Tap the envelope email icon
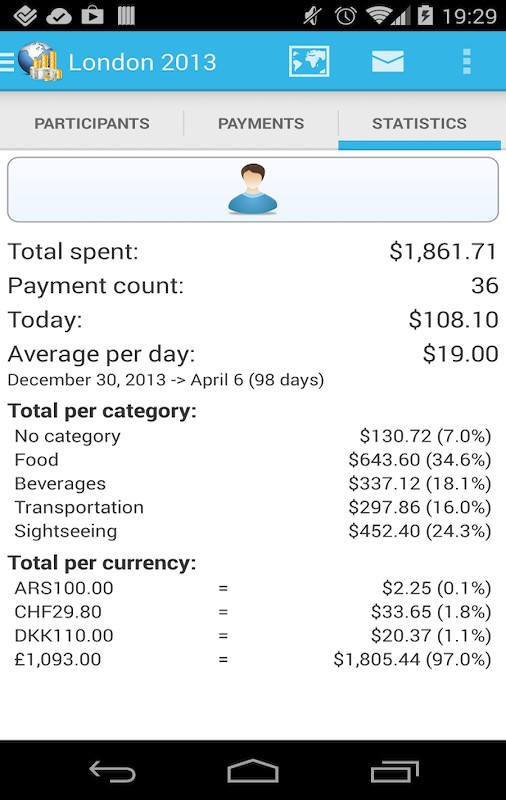Image resolution: width=506 pixels, height=800 pixels. coord(388,61)
